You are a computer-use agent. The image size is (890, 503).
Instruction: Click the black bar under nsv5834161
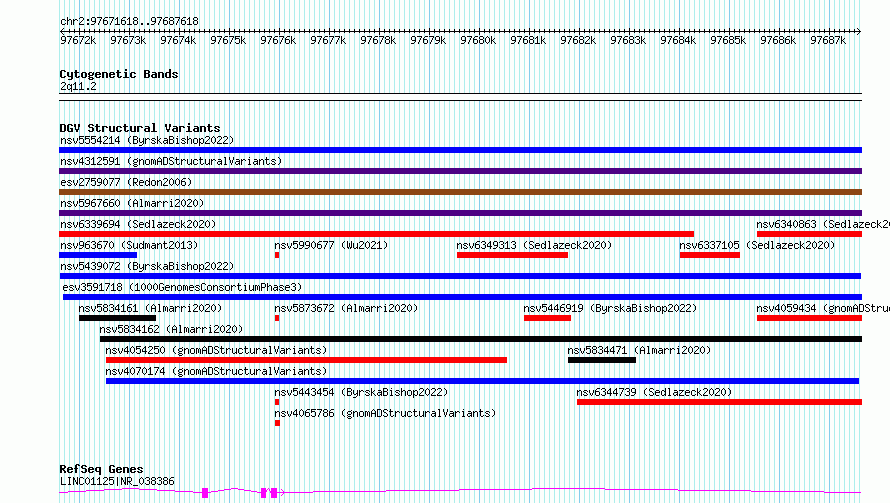[117, 318]
